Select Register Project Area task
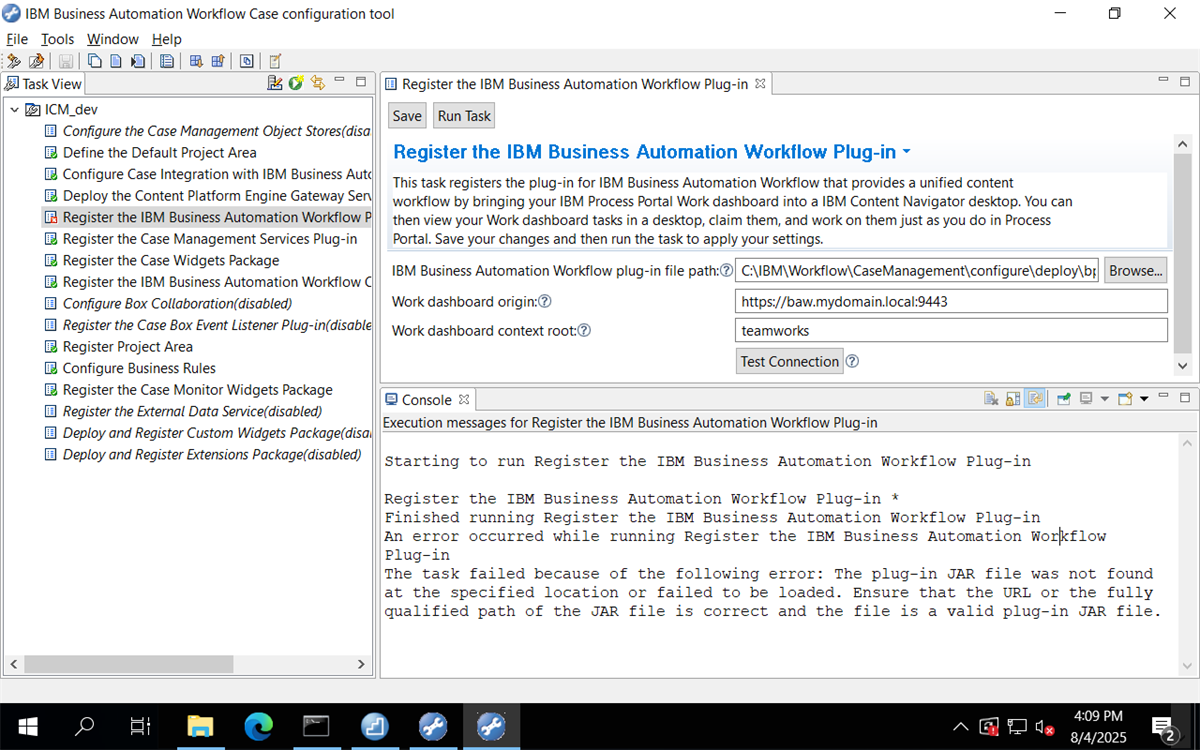The height and width of the screenshot is (750, 1200). (128, 347)
